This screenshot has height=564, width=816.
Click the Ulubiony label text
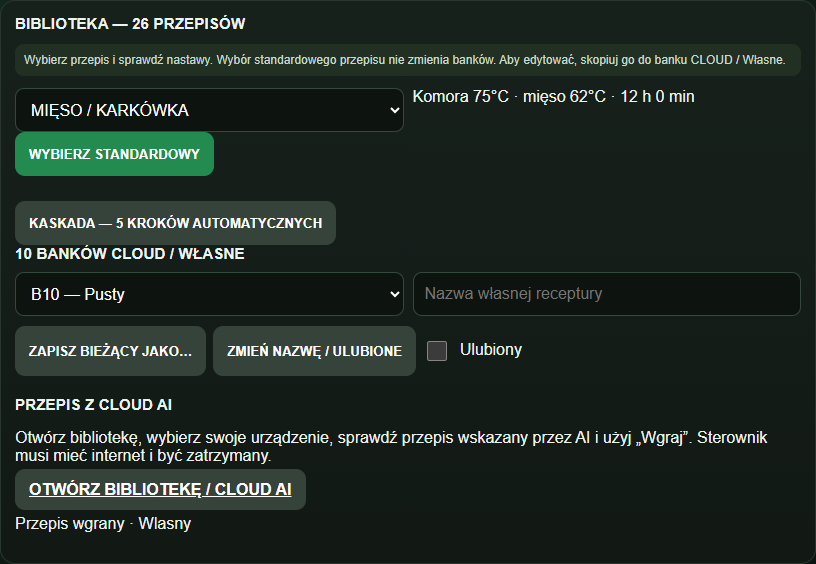pyautogui.click(x=491, y=350)
